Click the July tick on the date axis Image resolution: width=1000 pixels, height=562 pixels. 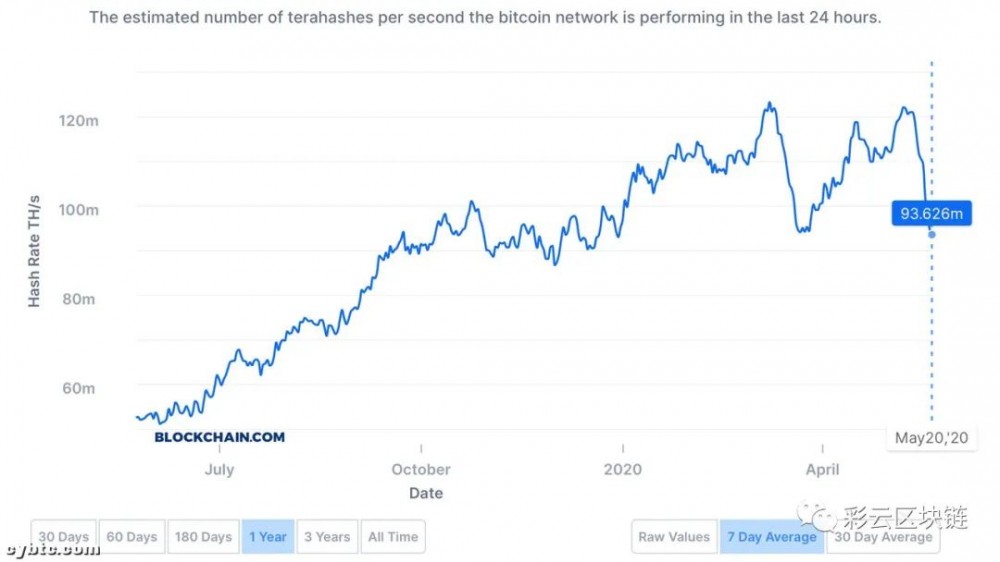tap(219, 469)
